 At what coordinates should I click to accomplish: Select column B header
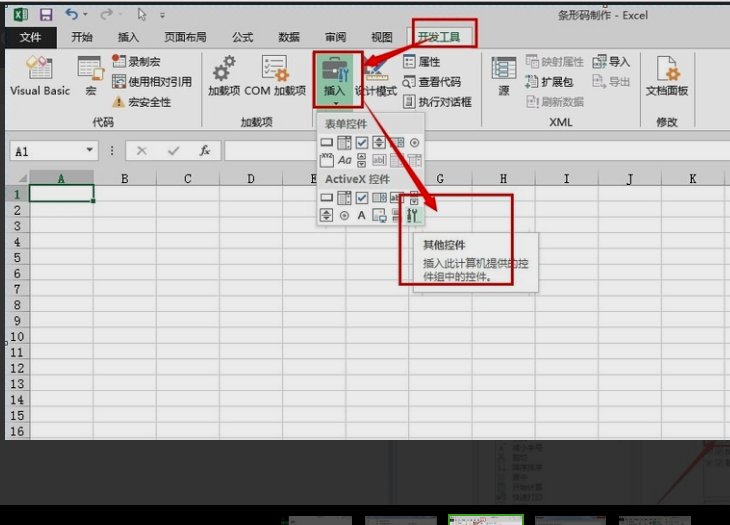(125, 178)
